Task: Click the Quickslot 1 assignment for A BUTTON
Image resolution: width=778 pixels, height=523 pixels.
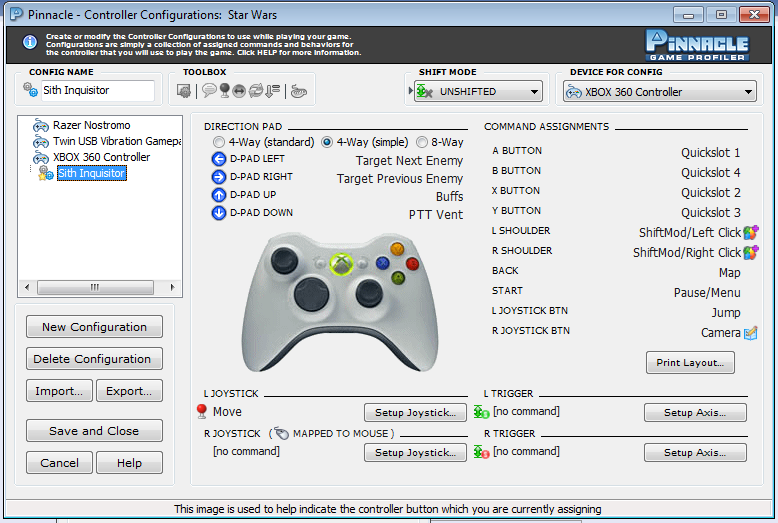Action: click(x=711, y=153)
